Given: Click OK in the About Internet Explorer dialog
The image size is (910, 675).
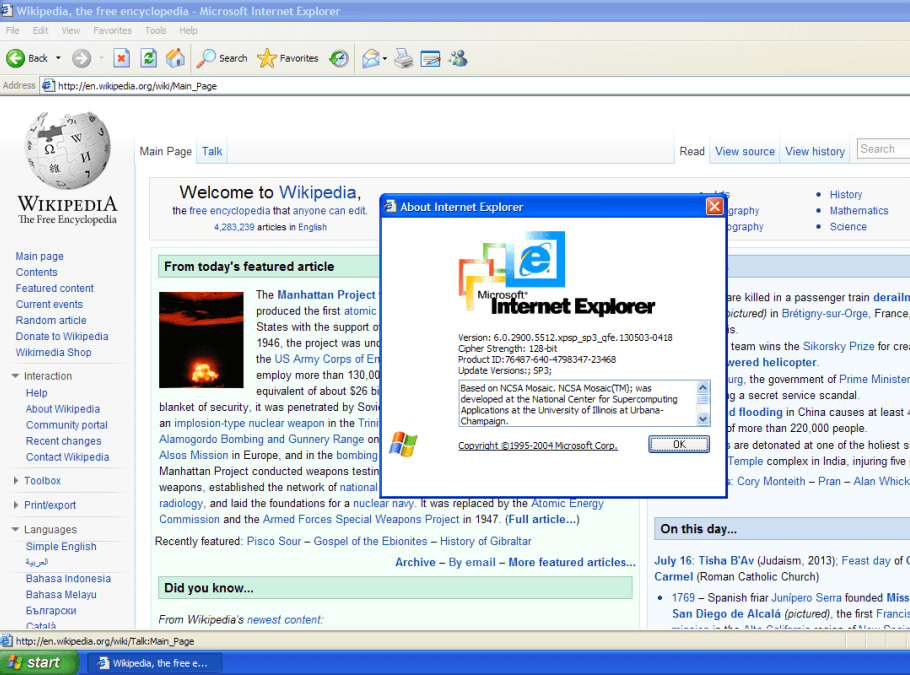Looking at the screenshot, I should click(678, 444).
